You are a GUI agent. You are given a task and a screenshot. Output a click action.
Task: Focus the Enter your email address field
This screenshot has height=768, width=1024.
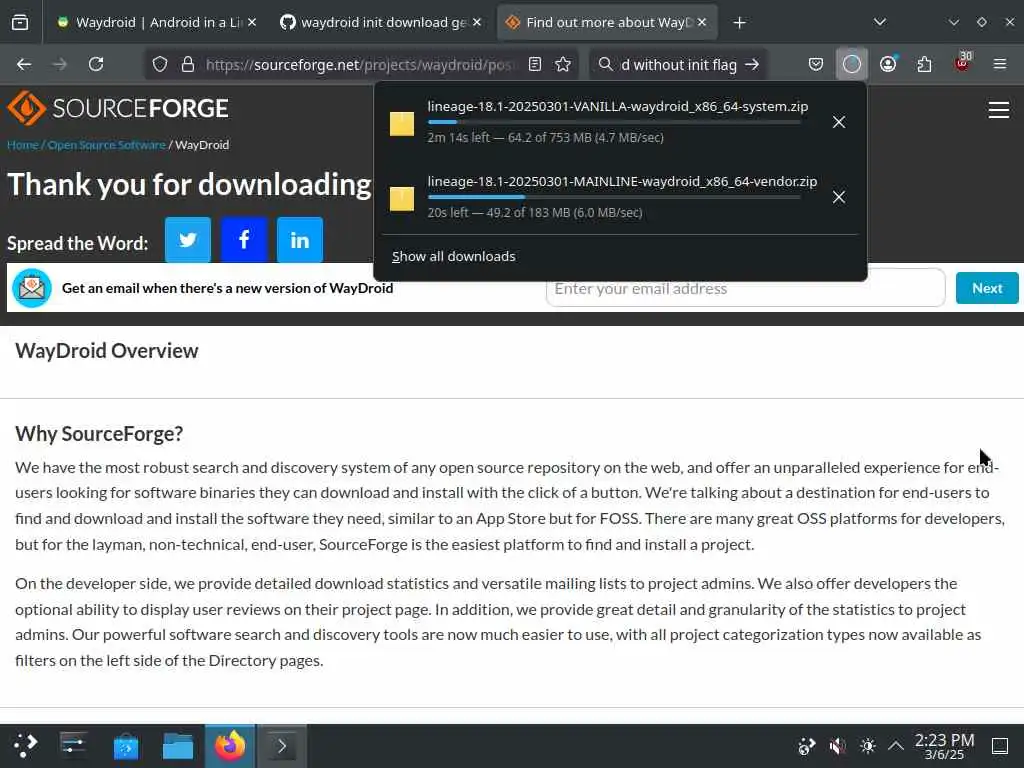click(745, 288)
